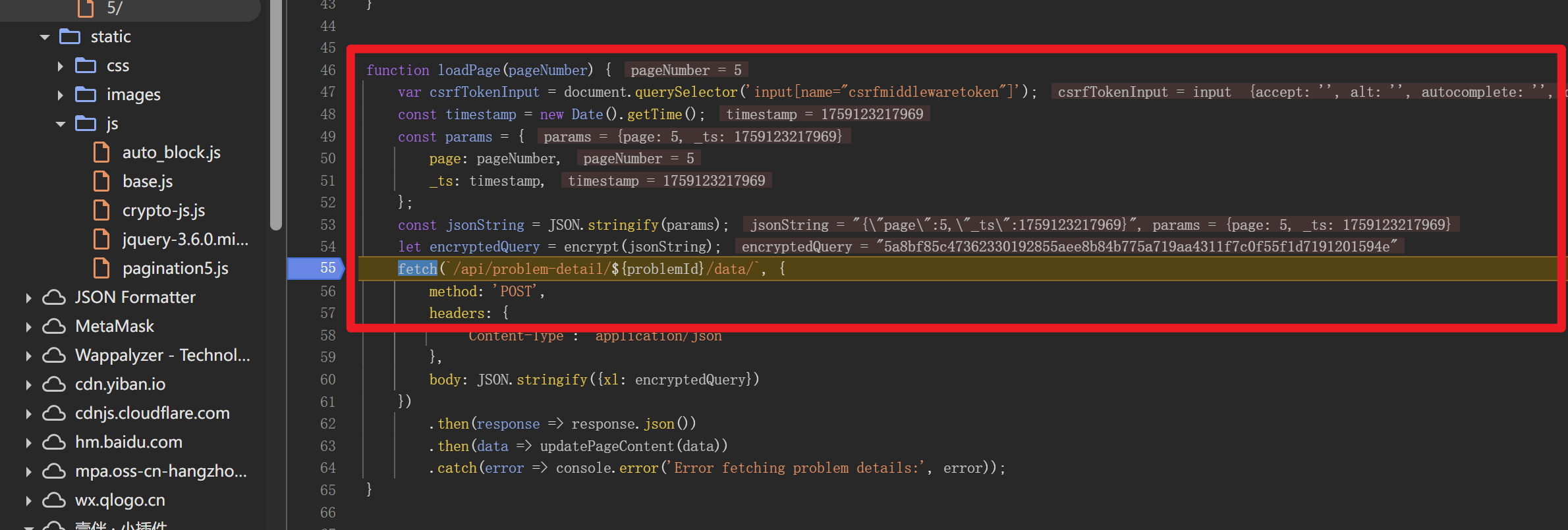1568x530 pixels.
Task: Click the file icon beside auto_block.js
Action: pos(101,152)
